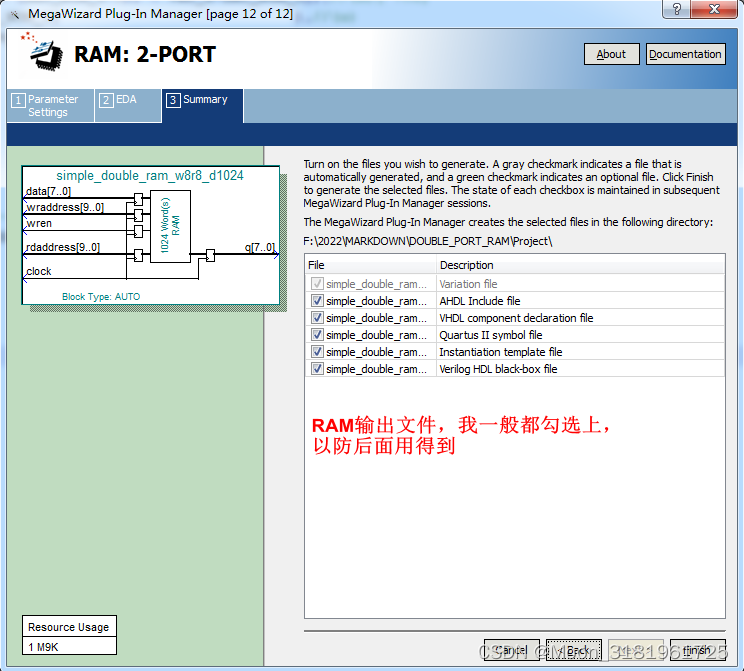Click the About button
The width and height of the screenshot is (744, 671).
click(x=611, y=54)
